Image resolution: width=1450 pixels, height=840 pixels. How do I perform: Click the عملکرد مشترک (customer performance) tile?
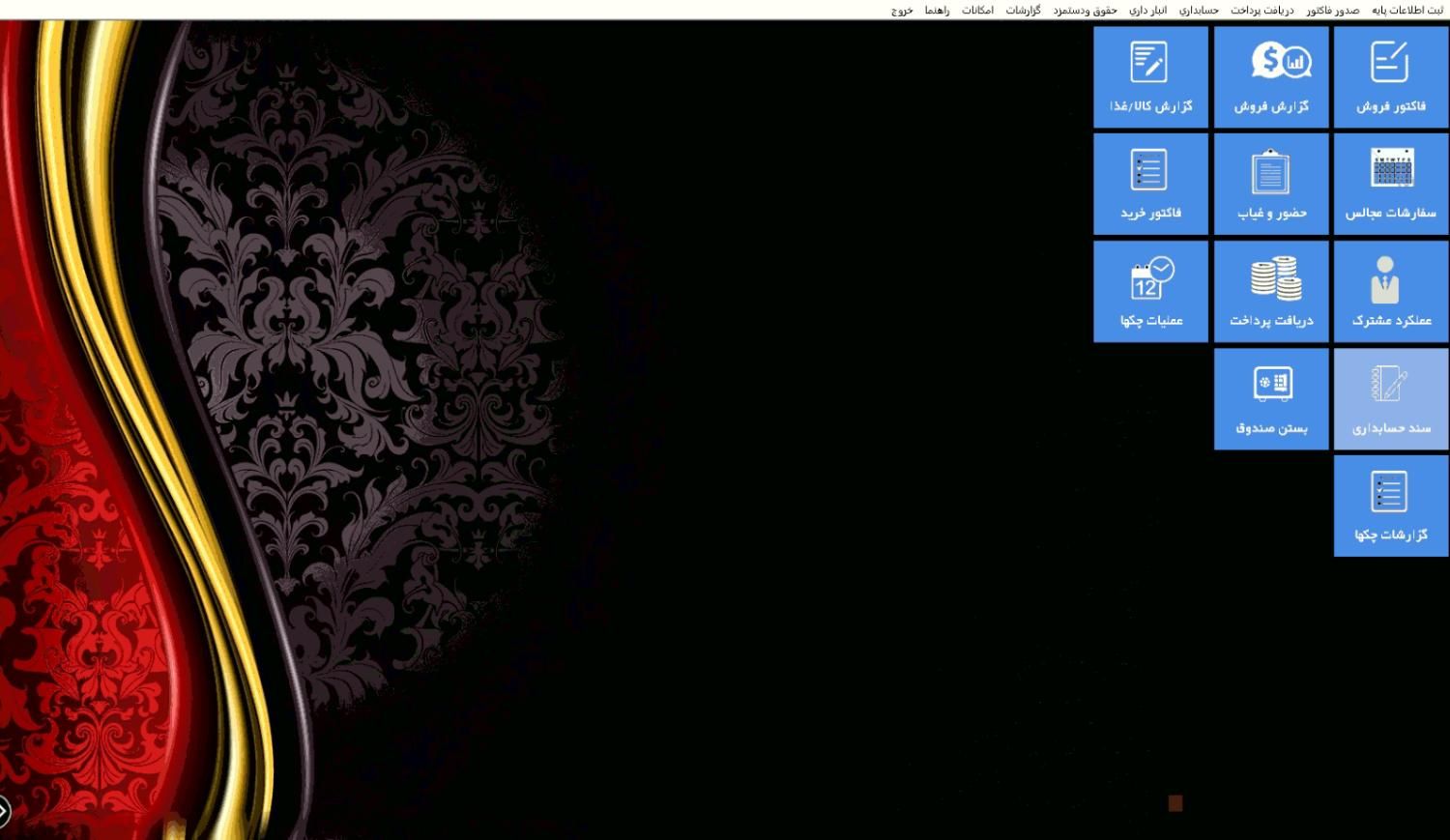[x=1390, y=291]
